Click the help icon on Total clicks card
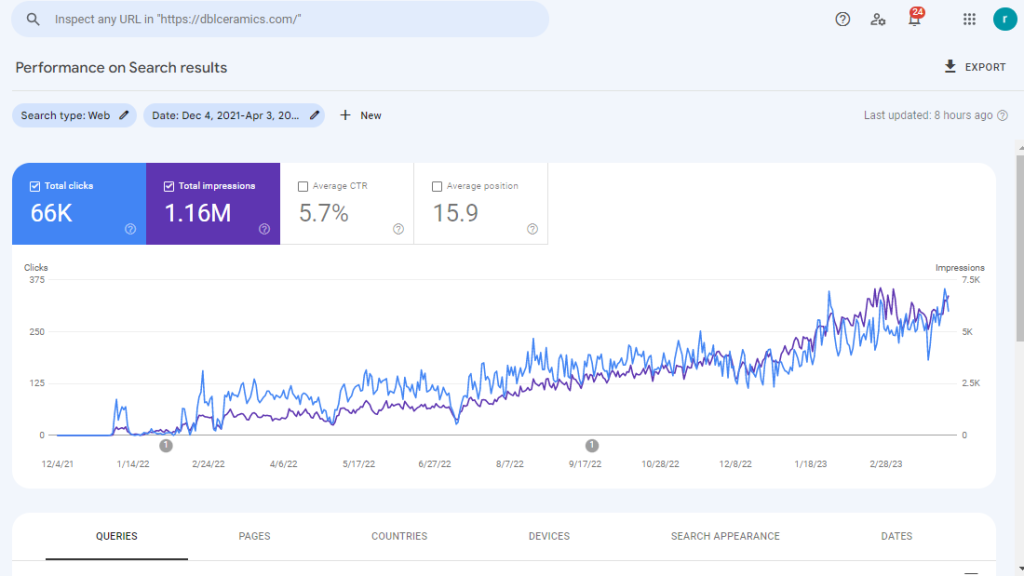The image size is (1024, 576). pyautogui.click(x=130, y=229)
